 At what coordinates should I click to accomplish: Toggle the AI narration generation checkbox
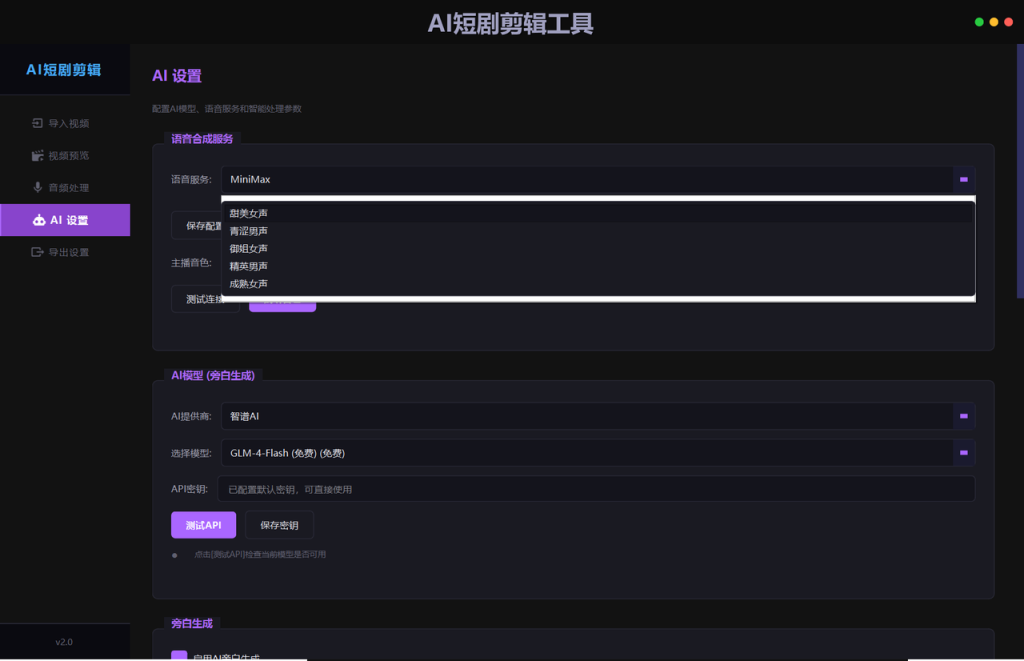[179, 655]
